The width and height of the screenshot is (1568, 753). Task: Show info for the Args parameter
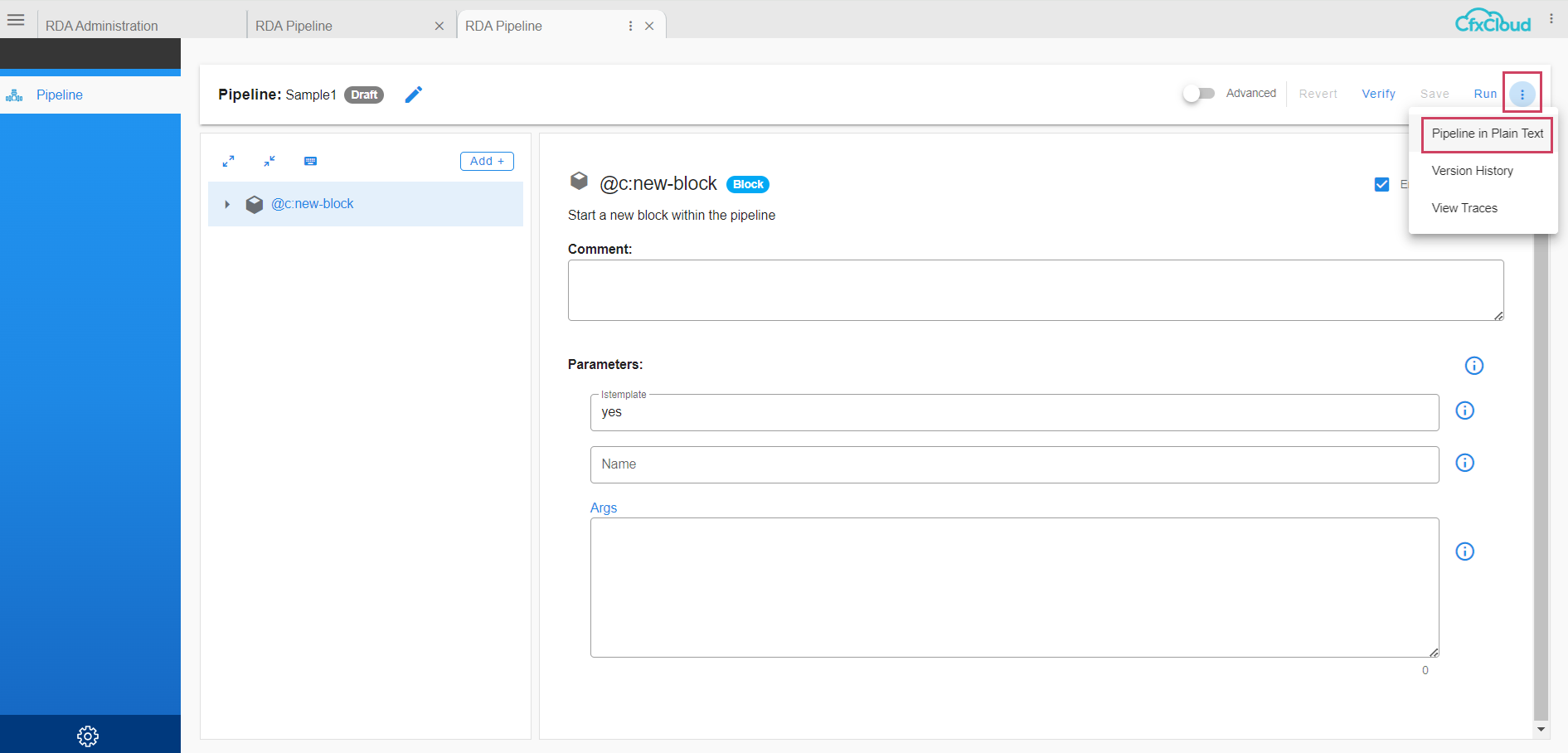[1464, 551]
